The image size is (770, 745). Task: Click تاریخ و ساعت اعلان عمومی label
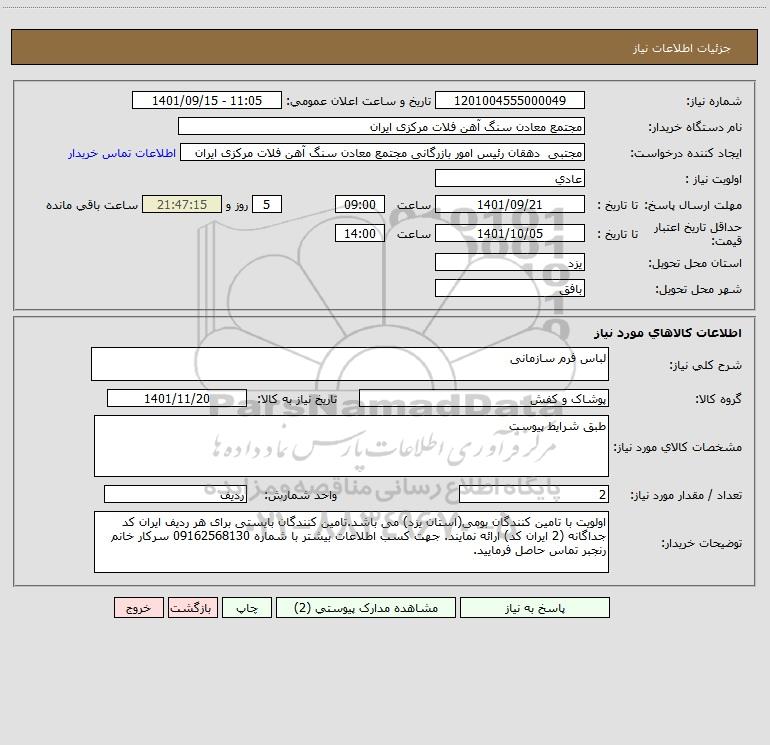[x=358, y=102]
